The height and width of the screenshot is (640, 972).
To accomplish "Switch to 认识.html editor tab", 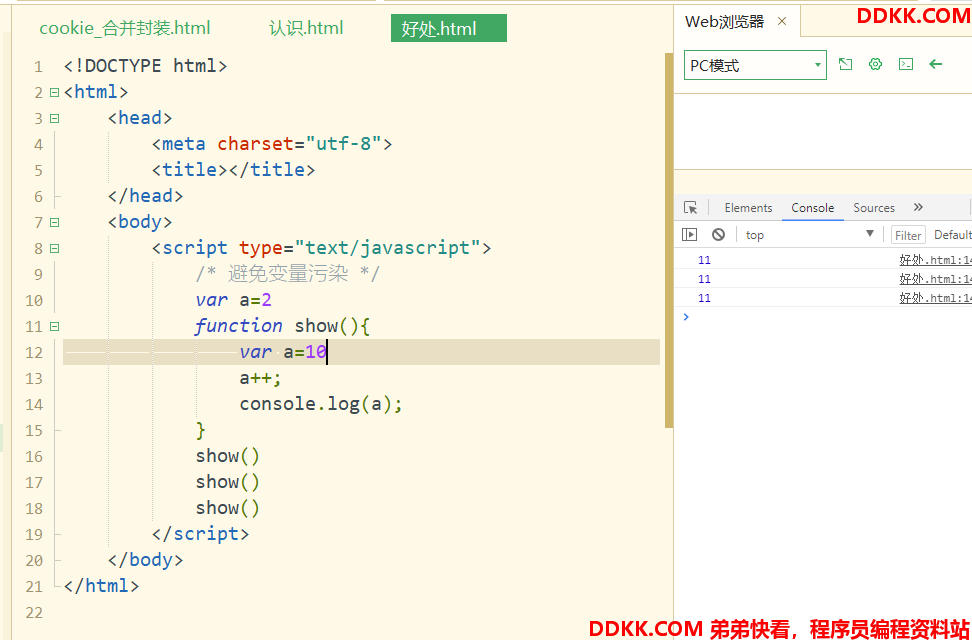I will (x=306, y=28).
